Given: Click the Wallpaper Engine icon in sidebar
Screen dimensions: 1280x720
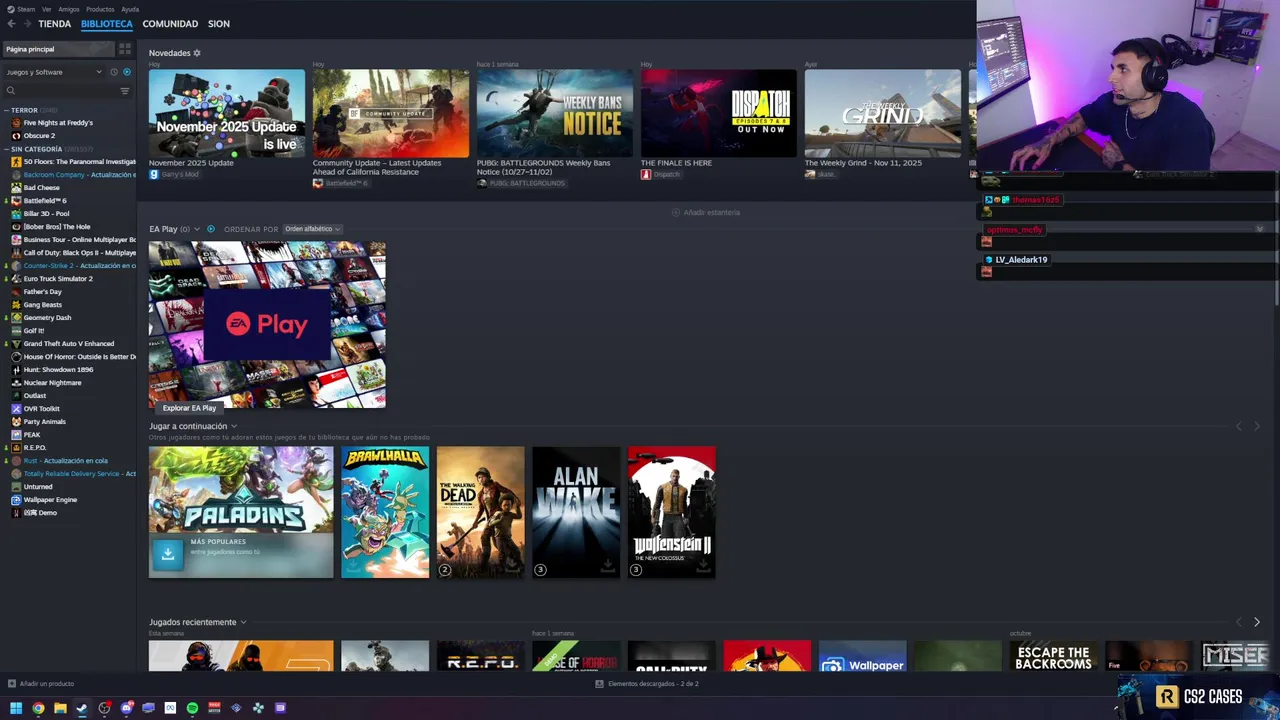Looking at the screenshot, I should [16, 500].
